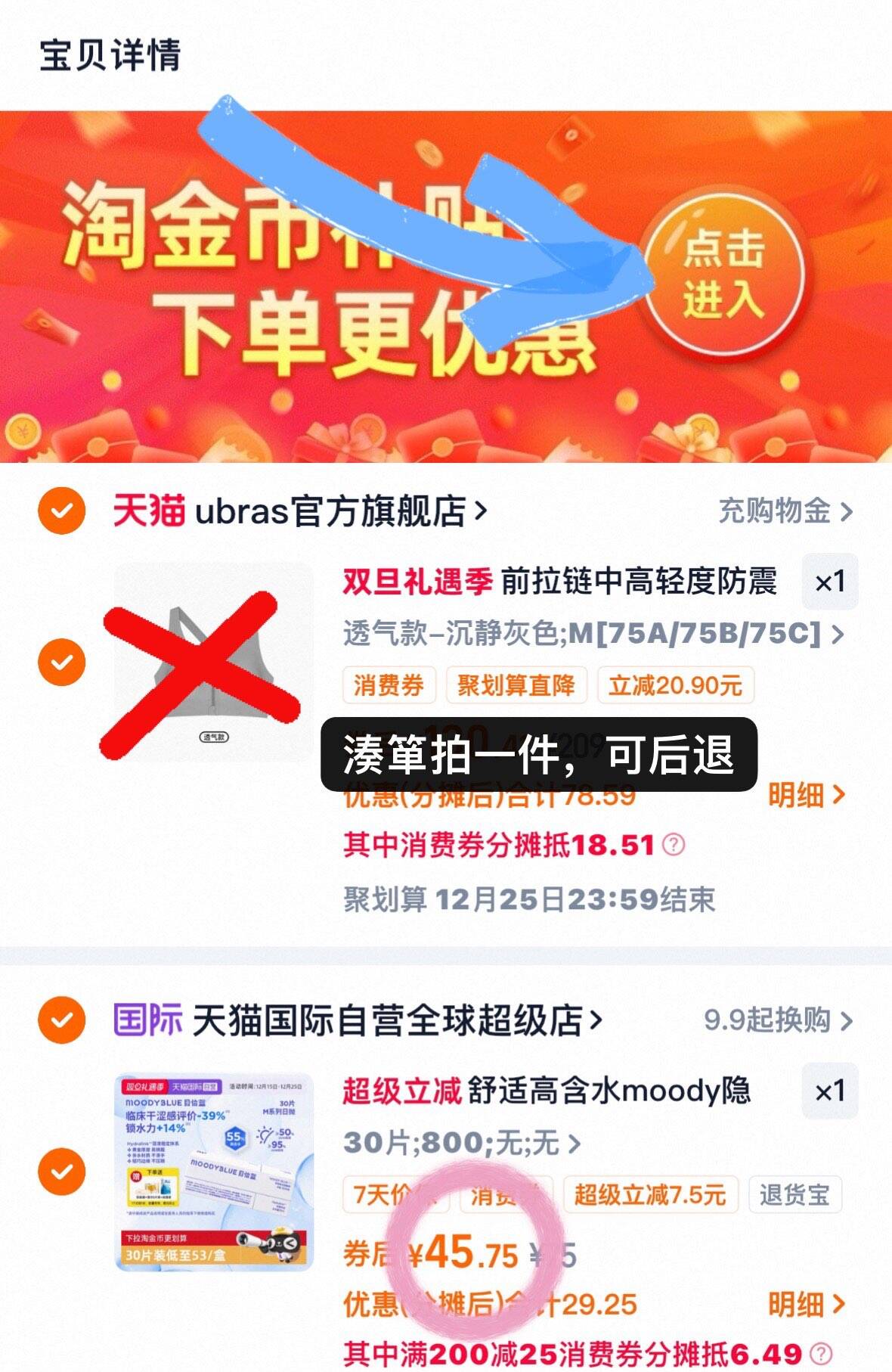Open 明细 for the ubras item
The image size is (892, 1372).
click(x=806, y=795)
